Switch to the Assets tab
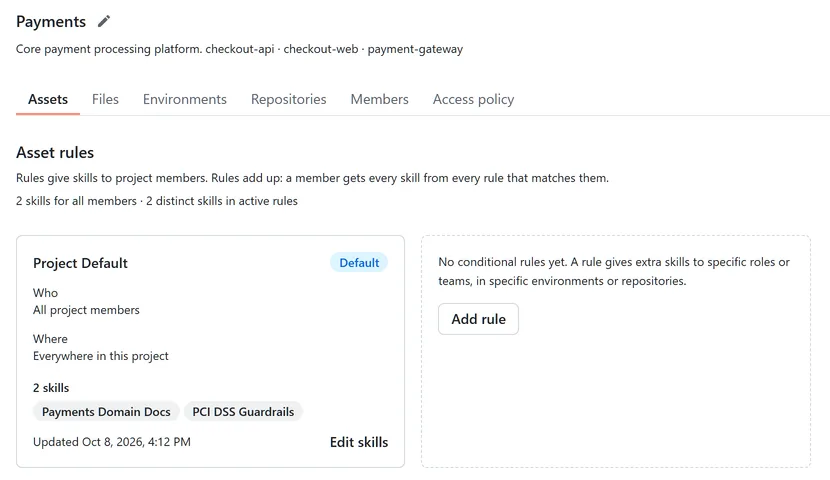Image resolution: width=830 pixels, height=480 pixels. coord(48,99)
